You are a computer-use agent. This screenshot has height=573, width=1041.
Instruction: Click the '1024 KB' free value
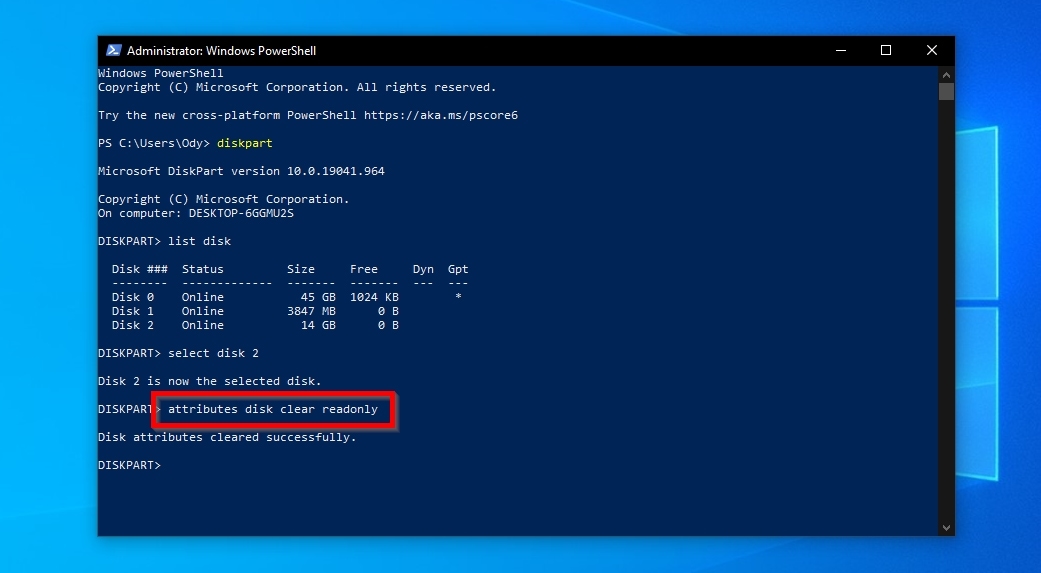(x=374, y=297)
